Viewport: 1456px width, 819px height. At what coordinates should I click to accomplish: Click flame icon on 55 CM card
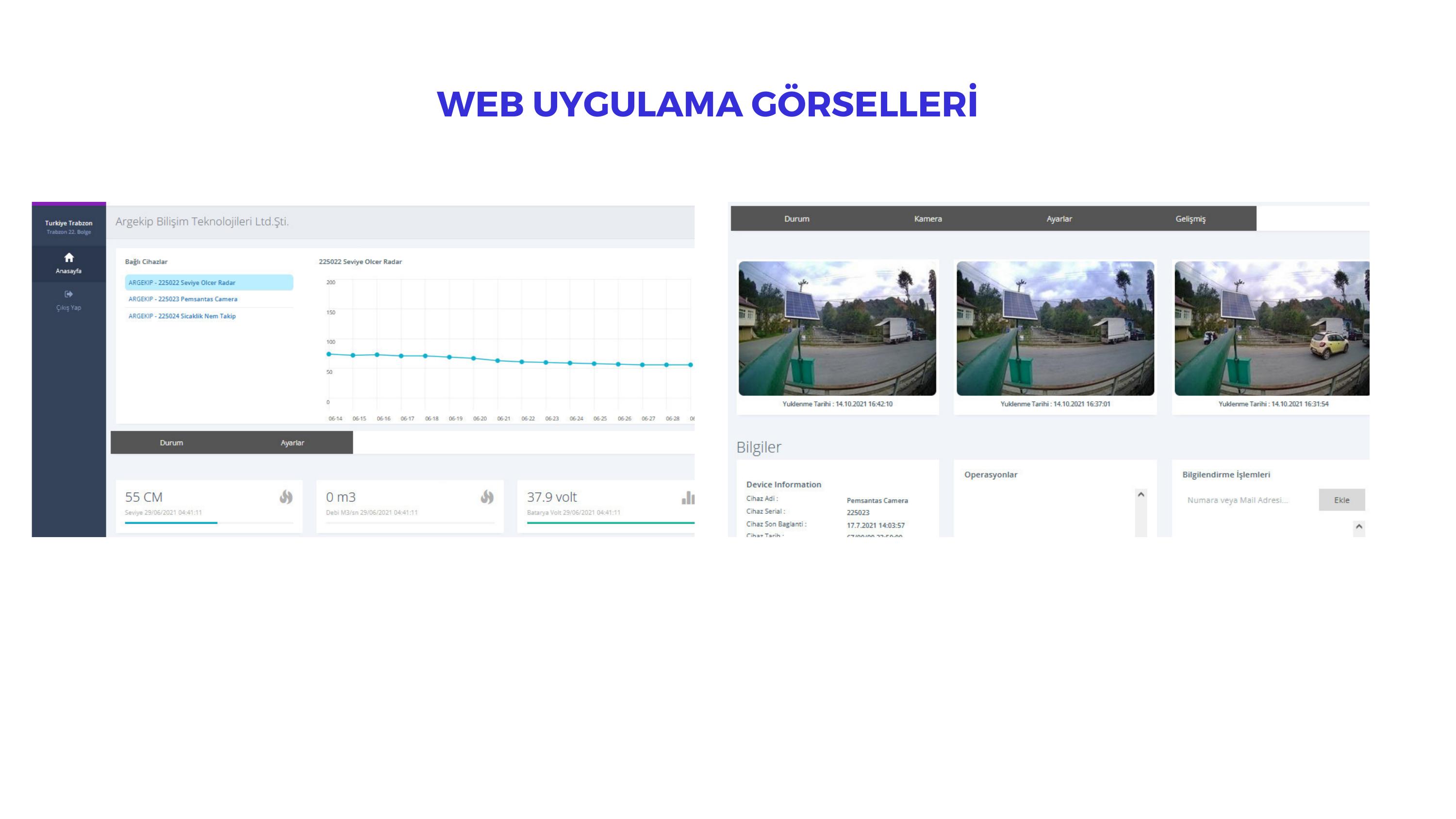click(286, 497)
